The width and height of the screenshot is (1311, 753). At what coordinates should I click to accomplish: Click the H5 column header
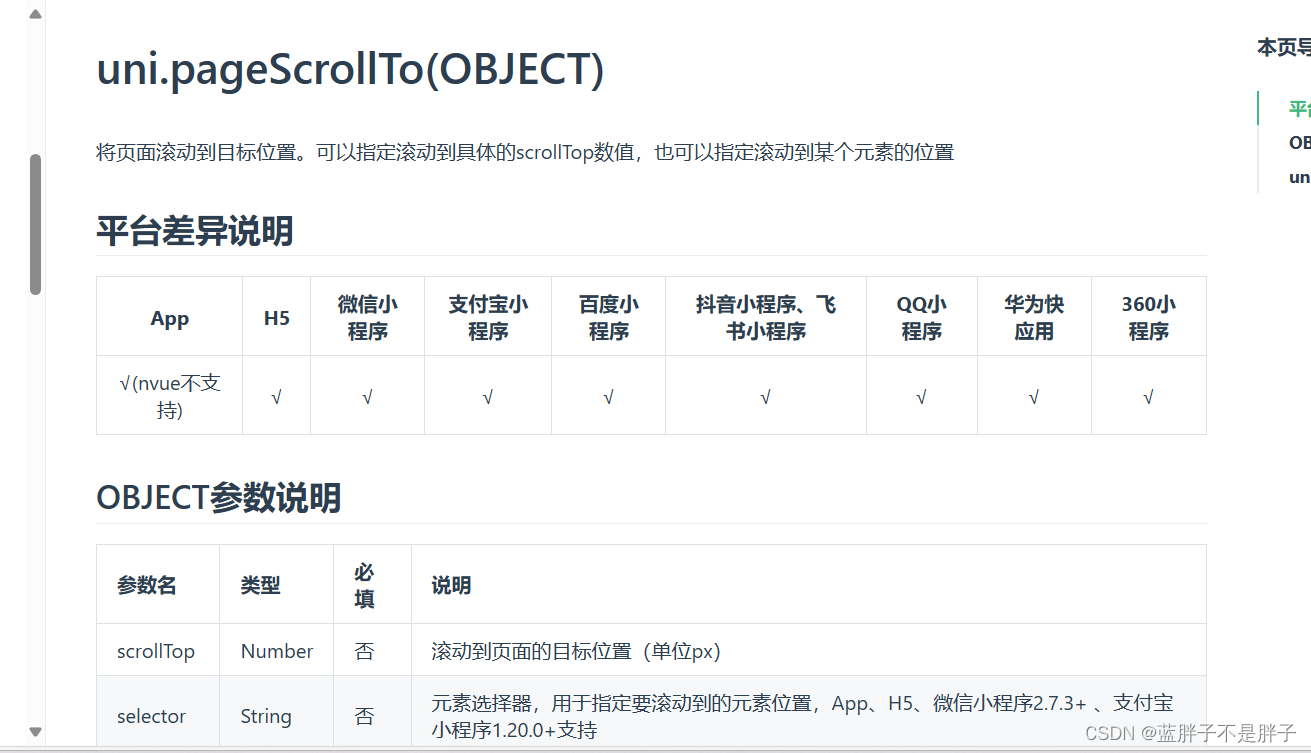pyautogui.click(x=277, y=318)
